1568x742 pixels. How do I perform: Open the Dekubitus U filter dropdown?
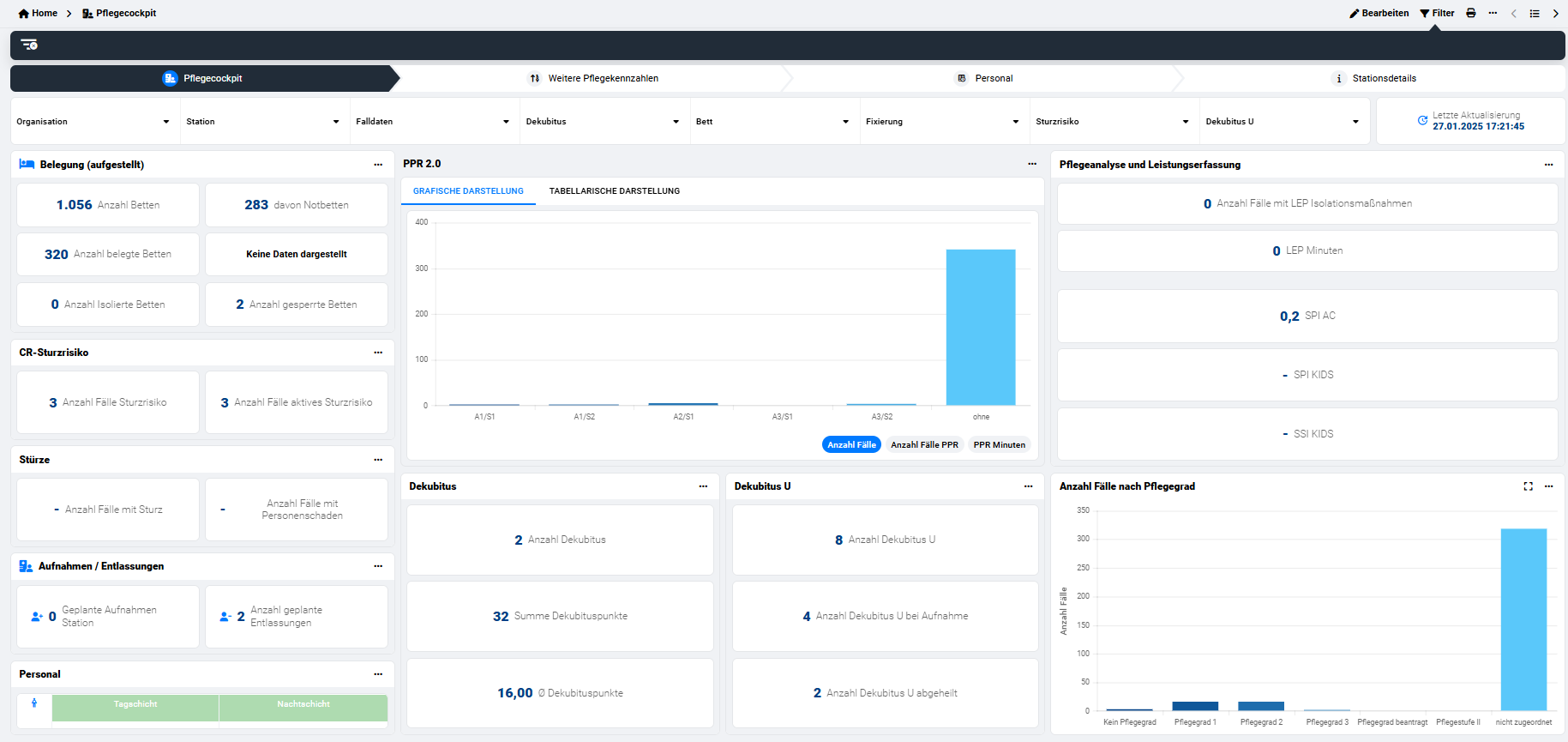coord(1283,122)
